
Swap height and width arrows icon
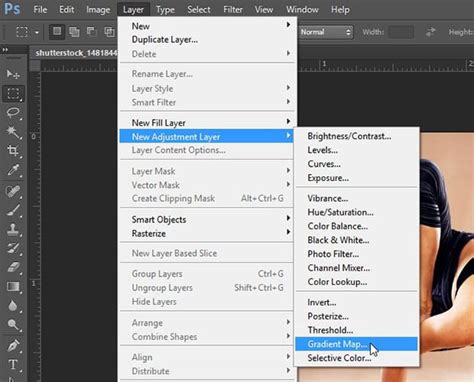[430, 32]
